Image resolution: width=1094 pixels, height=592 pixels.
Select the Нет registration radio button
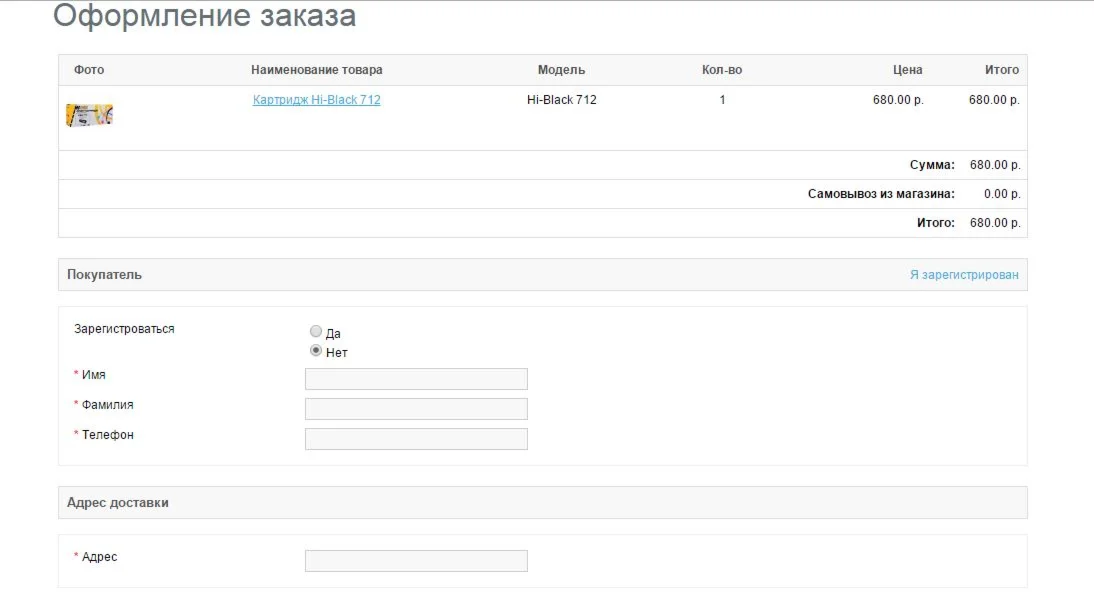[x=316, y=350]
